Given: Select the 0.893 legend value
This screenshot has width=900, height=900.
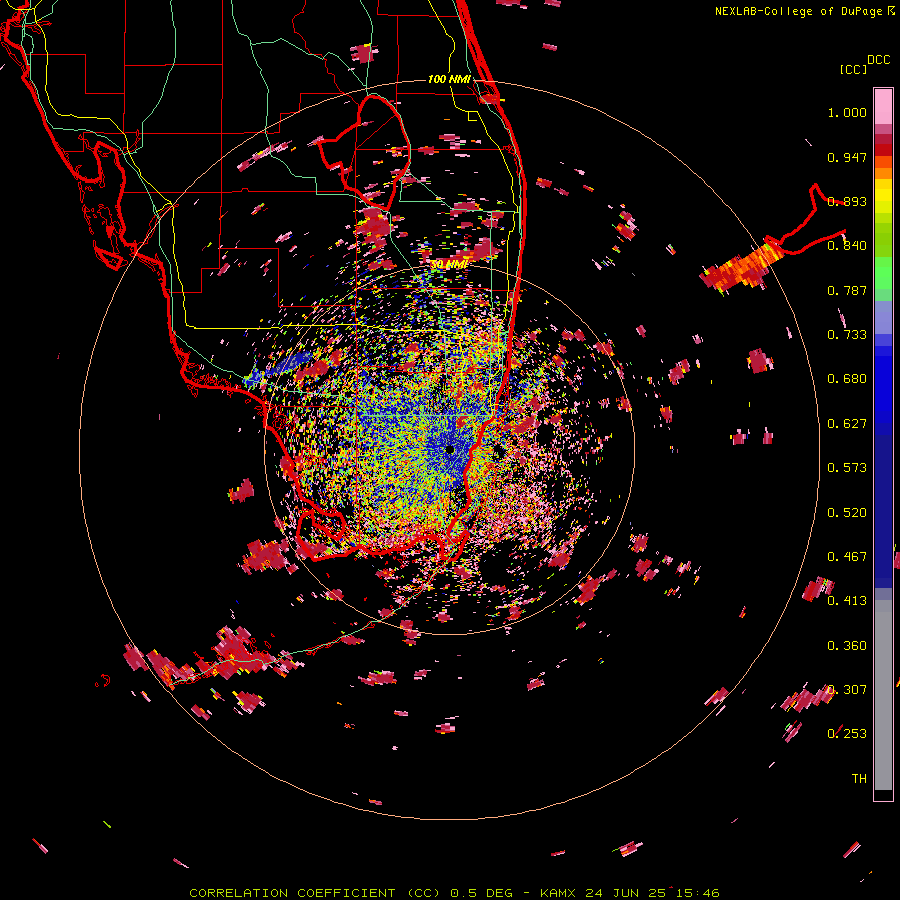Looking at the screenshot, I should (x=847, y=201).
